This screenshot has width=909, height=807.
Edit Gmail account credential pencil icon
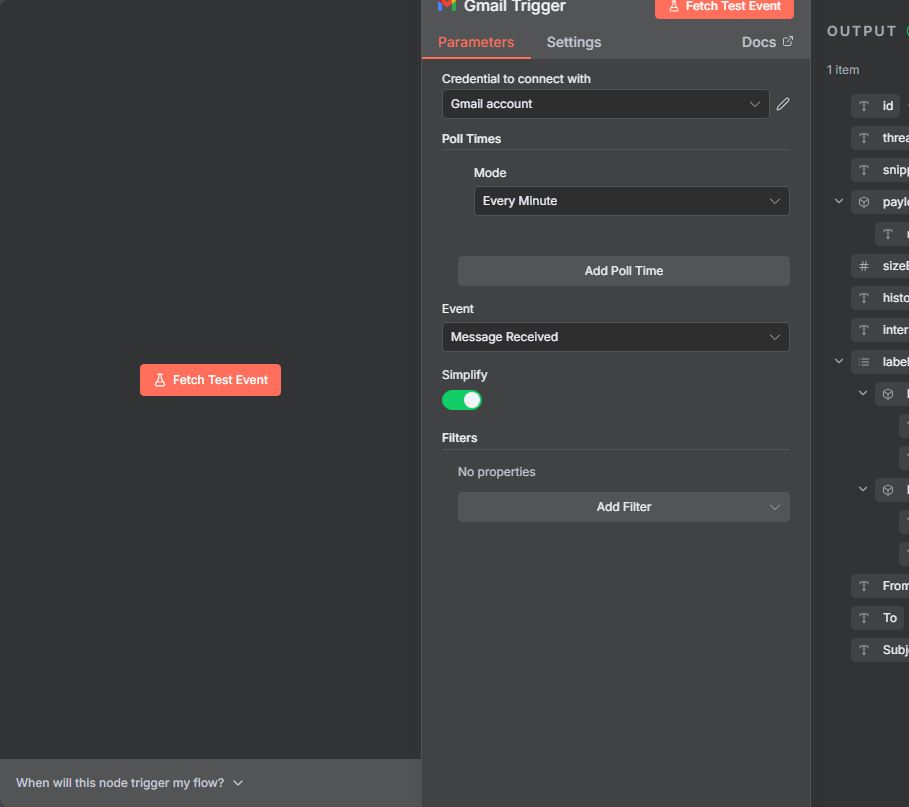(x=783, y=104)
